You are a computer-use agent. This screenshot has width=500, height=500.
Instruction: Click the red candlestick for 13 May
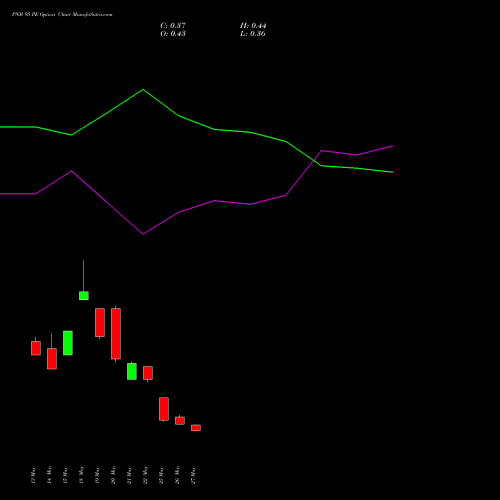point(36,348)
